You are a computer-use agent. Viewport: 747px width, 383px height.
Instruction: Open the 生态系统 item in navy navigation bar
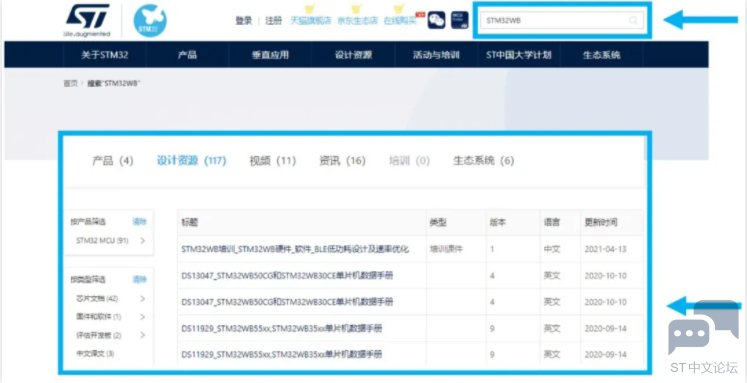(x=602, y=55)
